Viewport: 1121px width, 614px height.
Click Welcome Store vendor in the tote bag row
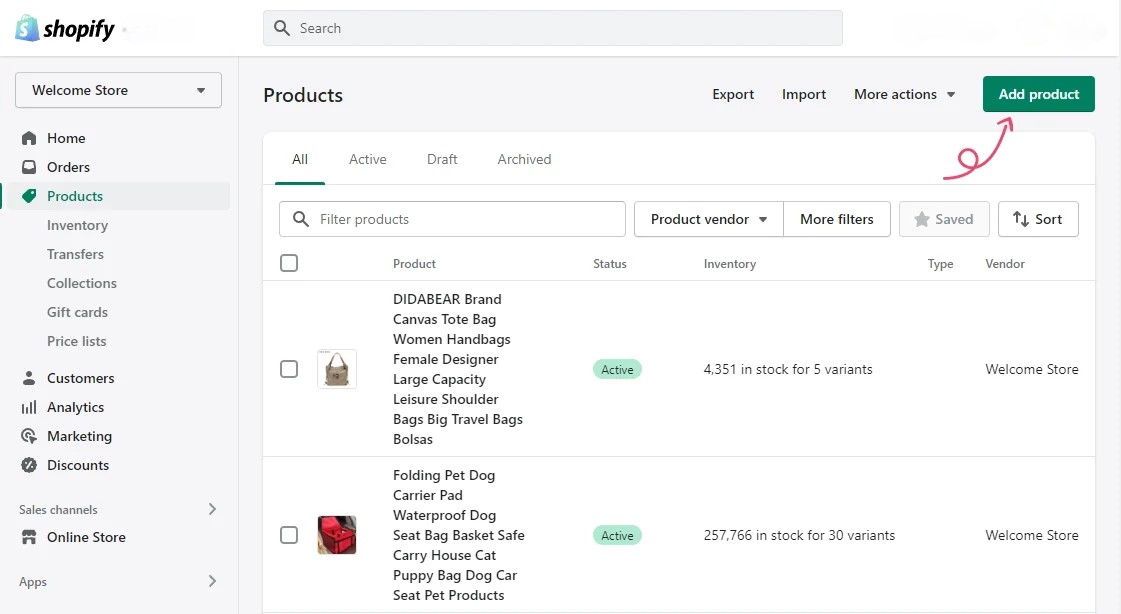(x=1032, y=370)
